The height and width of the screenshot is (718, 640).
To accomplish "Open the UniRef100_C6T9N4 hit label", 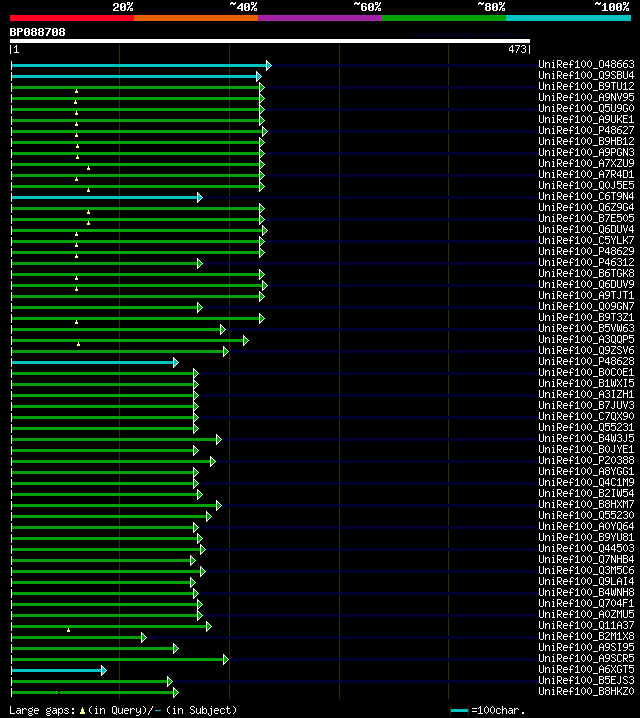I will pos(586,196).
